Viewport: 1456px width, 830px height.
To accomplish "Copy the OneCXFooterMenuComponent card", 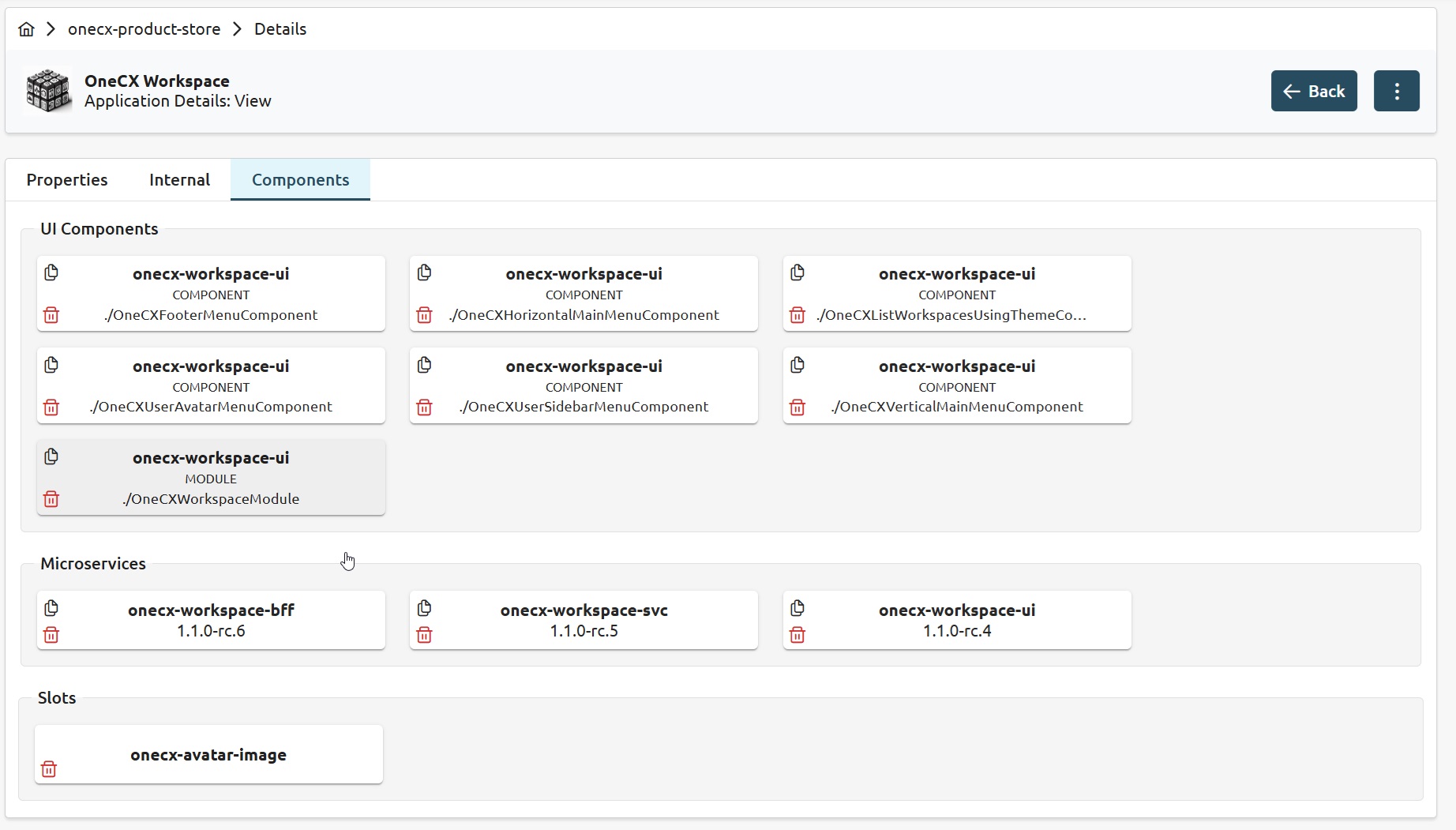I will click(51, 273).
